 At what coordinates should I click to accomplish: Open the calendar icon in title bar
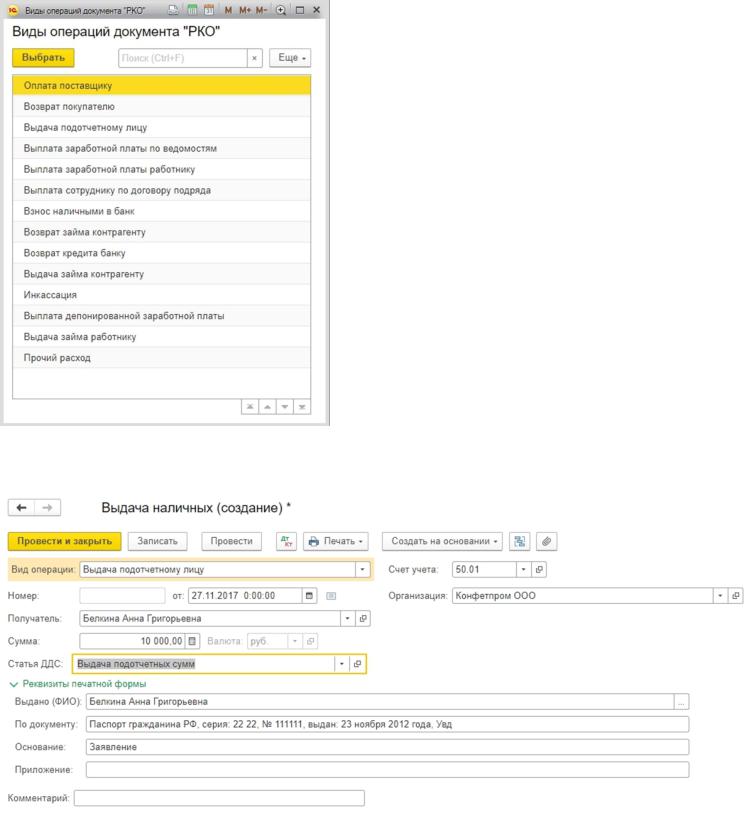tap(209, 10)
